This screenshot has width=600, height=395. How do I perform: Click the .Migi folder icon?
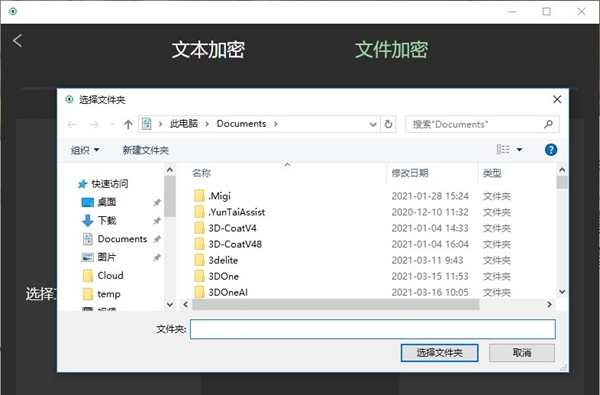[199, 196]
